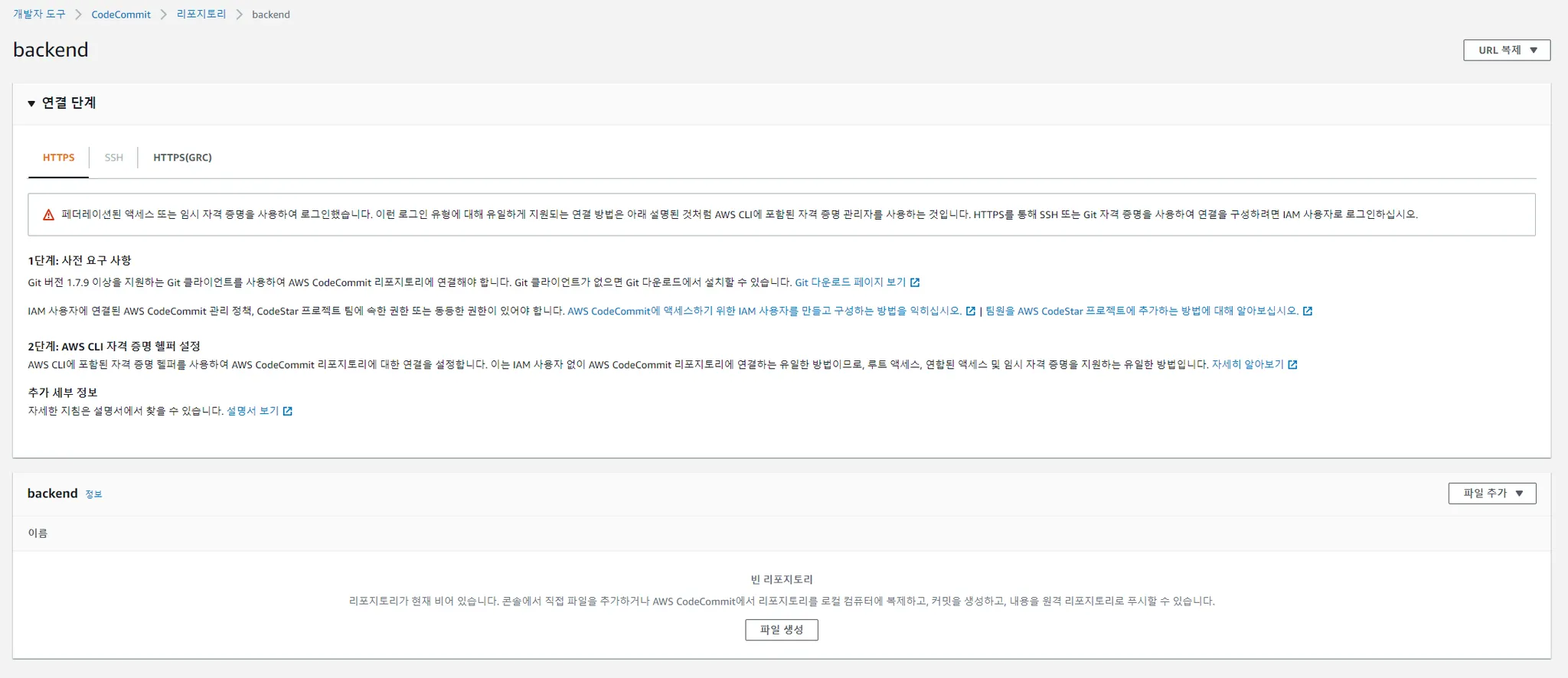Click the warning triangle icon in the alert

48,215
